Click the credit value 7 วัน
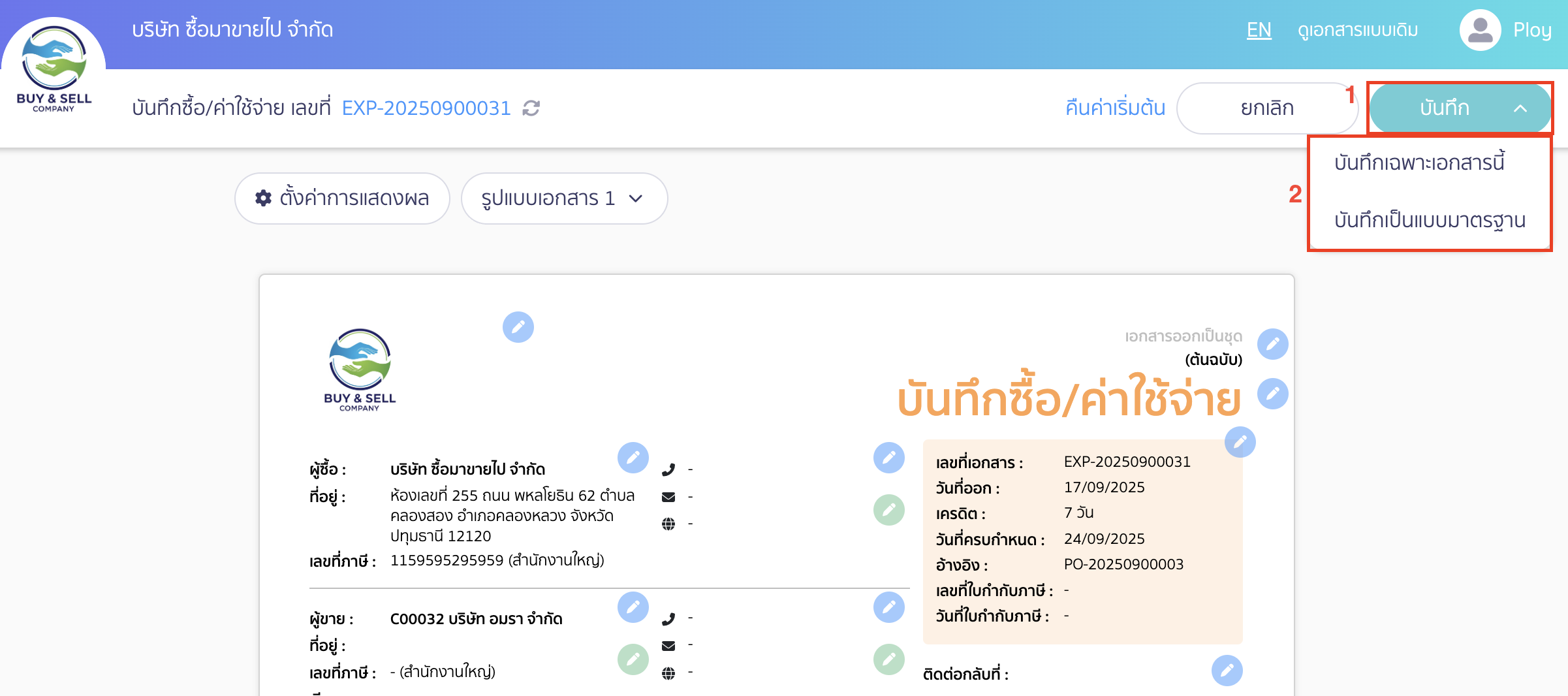 coord(1079,513)
